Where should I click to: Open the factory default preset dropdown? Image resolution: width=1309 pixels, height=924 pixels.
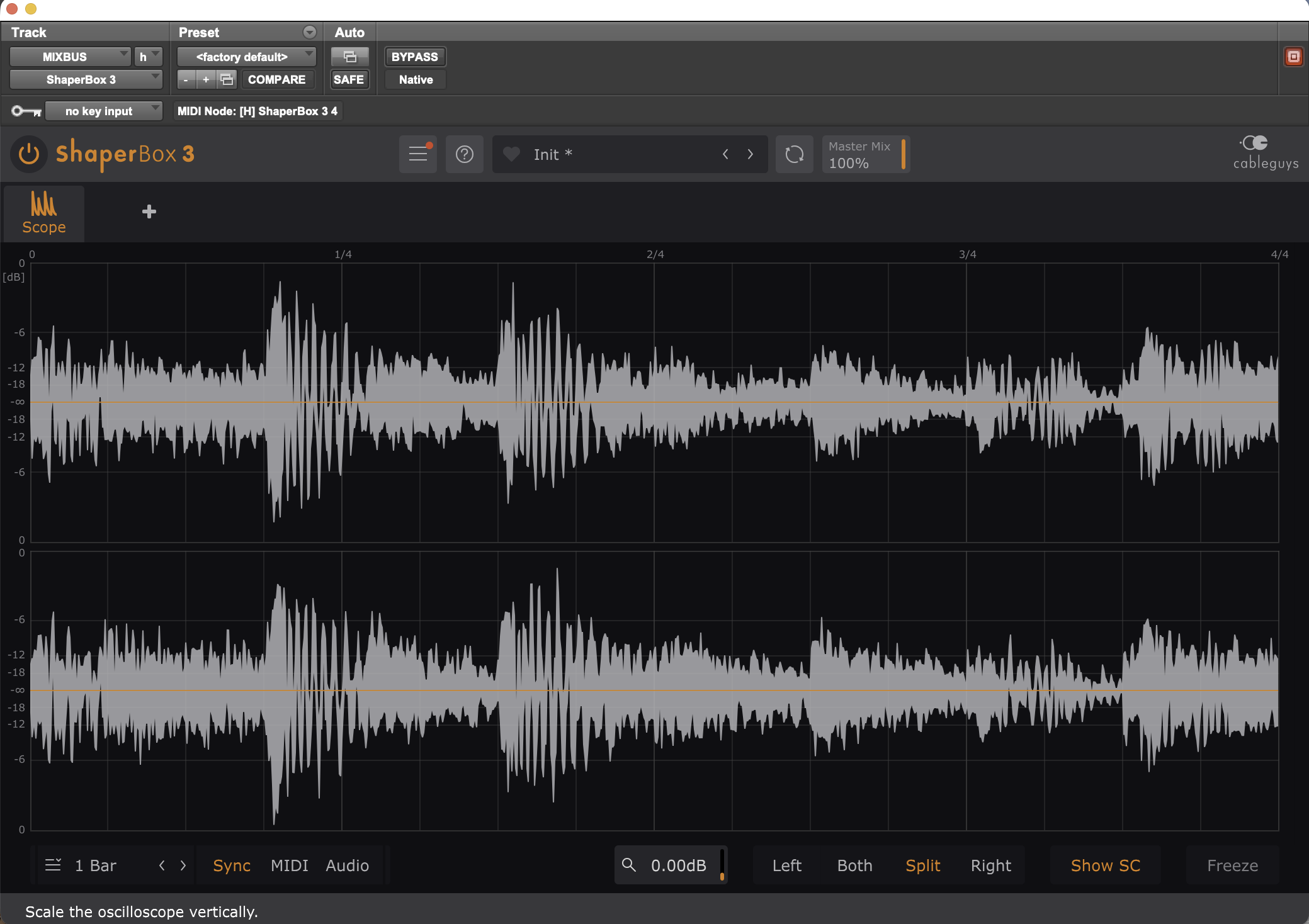pos(246,57)
